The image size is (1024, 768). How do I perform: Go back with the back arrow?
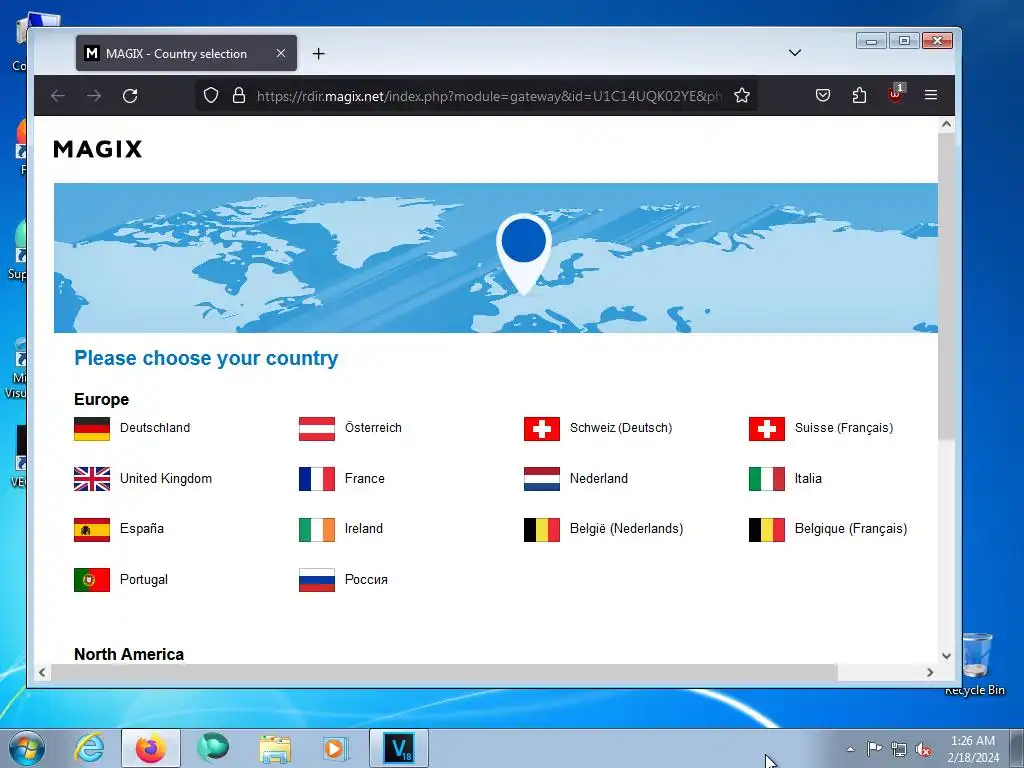[x=57, y=96]
